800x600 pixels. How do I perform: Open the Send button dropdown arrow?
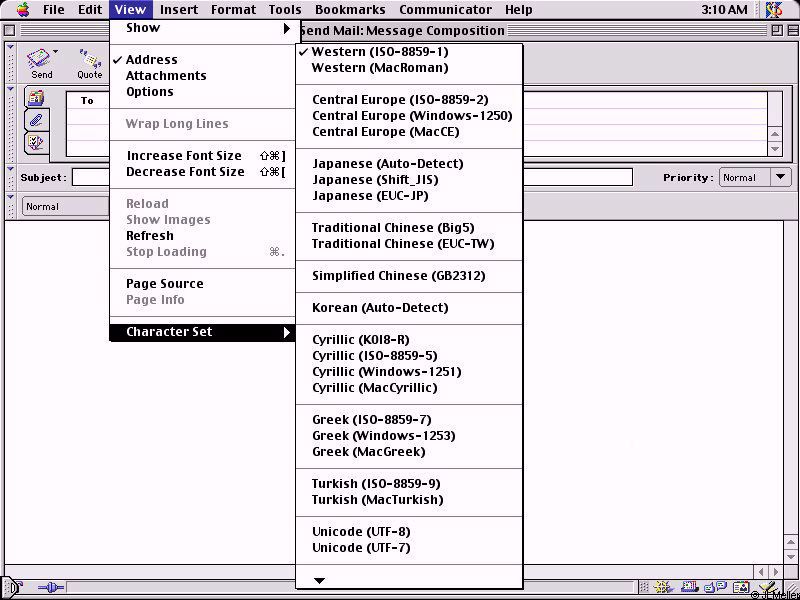[x=55, y=52]
